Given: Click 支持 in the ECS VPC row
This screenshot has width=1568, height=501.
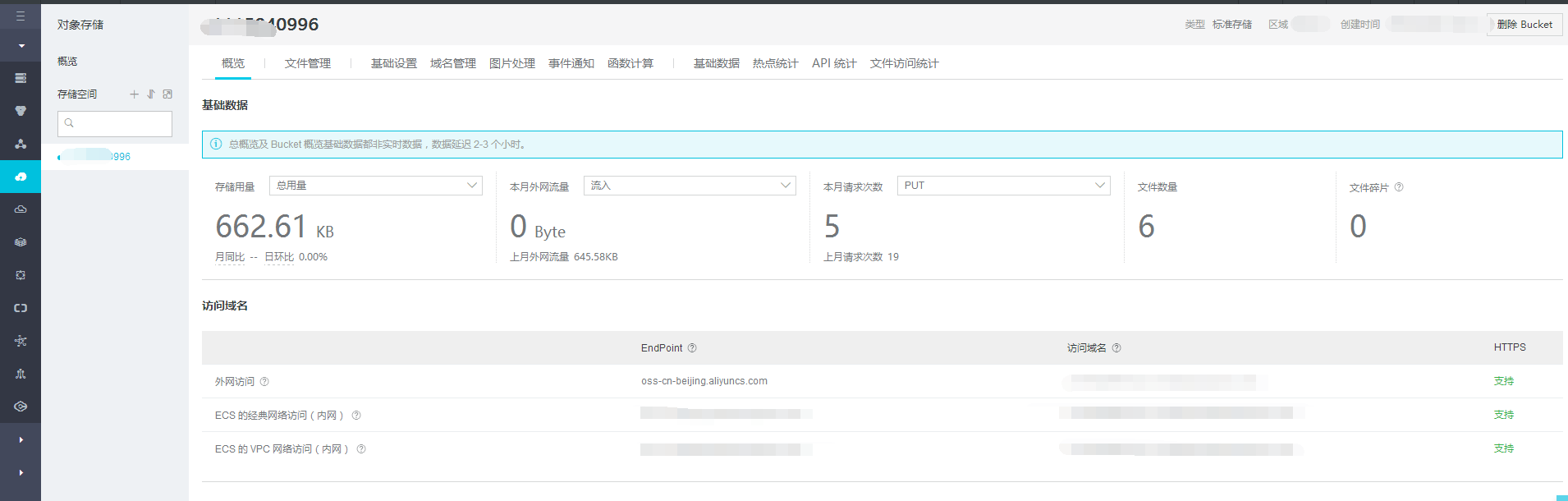Looking at the screenshot, I should coord(1504,448).
